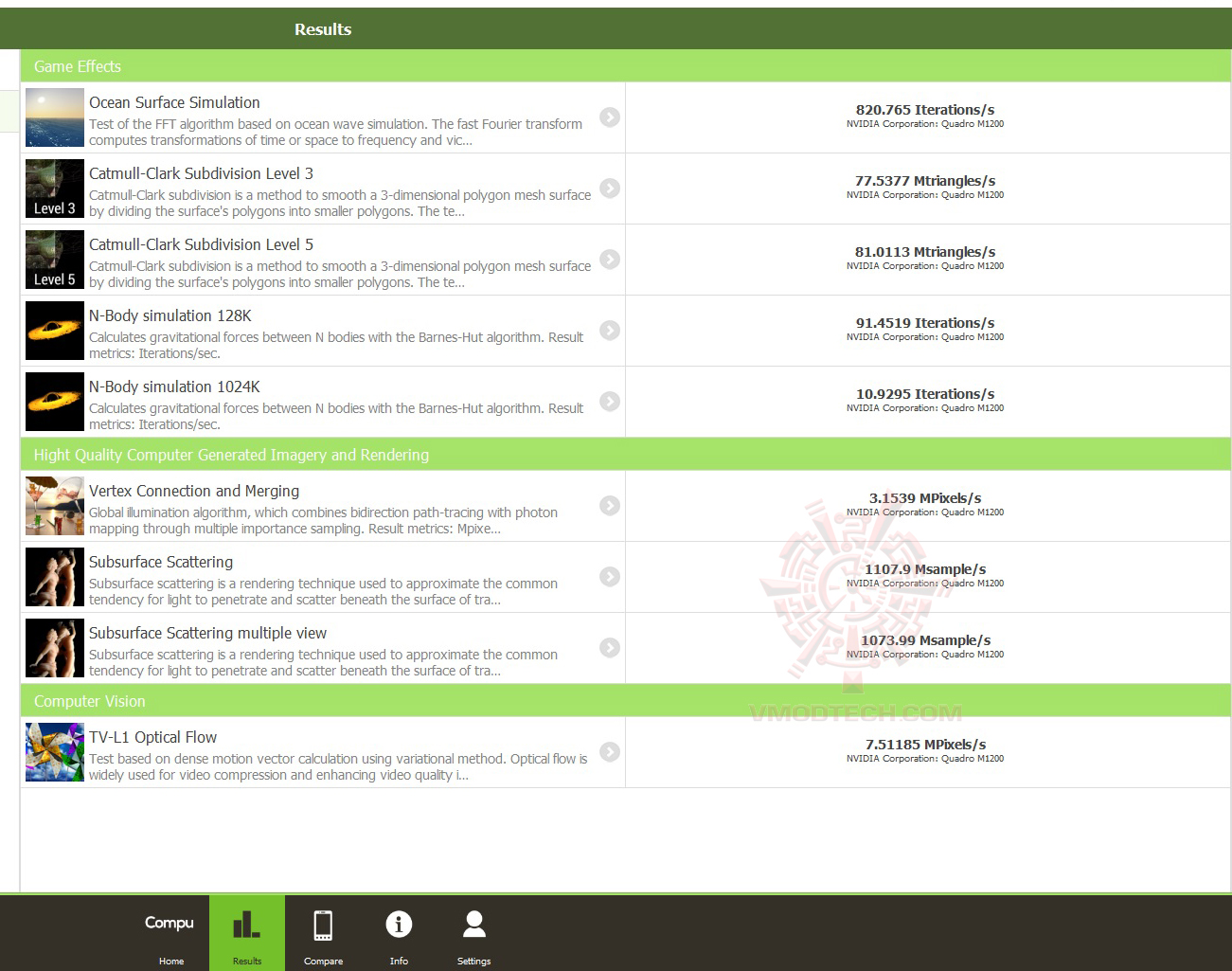Click the 10.9295 Iterations/s result

click(925, 394)
